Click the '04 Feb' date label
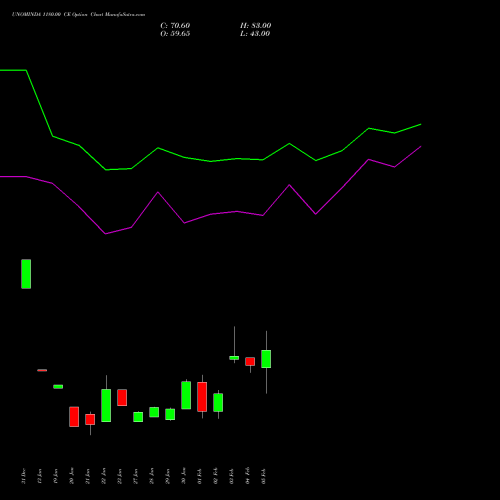 coord(248,476)
